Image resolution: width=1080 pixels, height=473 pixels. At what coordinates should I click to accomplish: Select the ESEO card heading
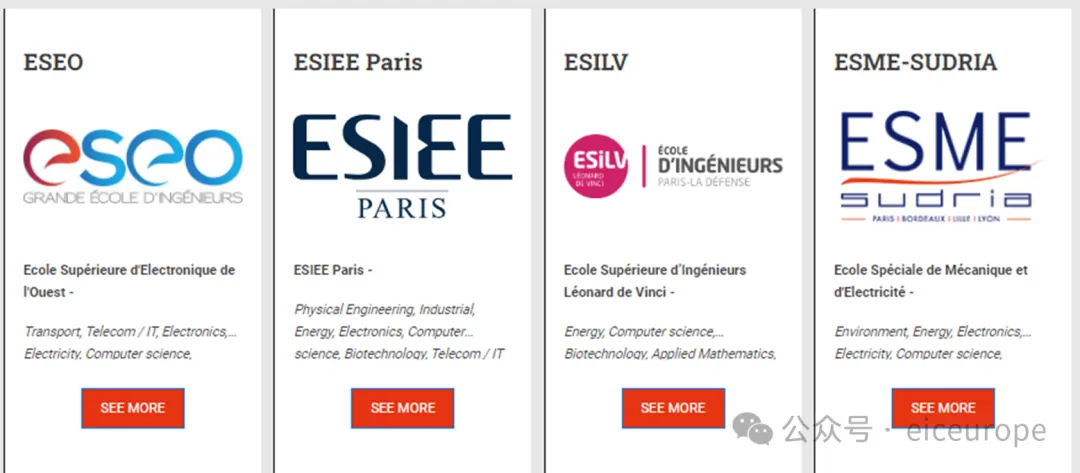click(x=53, y=63)
